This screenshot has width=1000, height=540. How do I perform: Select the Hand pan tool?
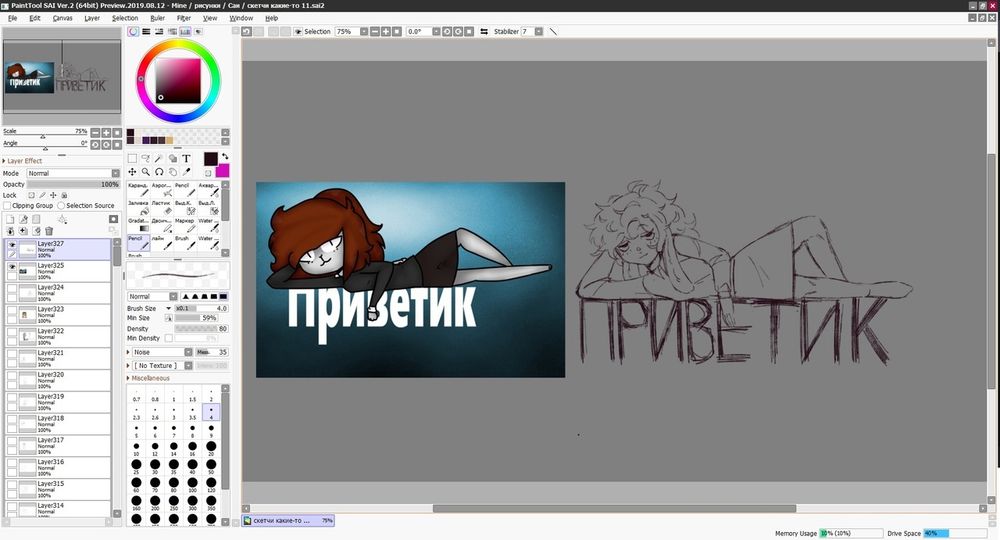pyautogui.click(x=173, y=171)
